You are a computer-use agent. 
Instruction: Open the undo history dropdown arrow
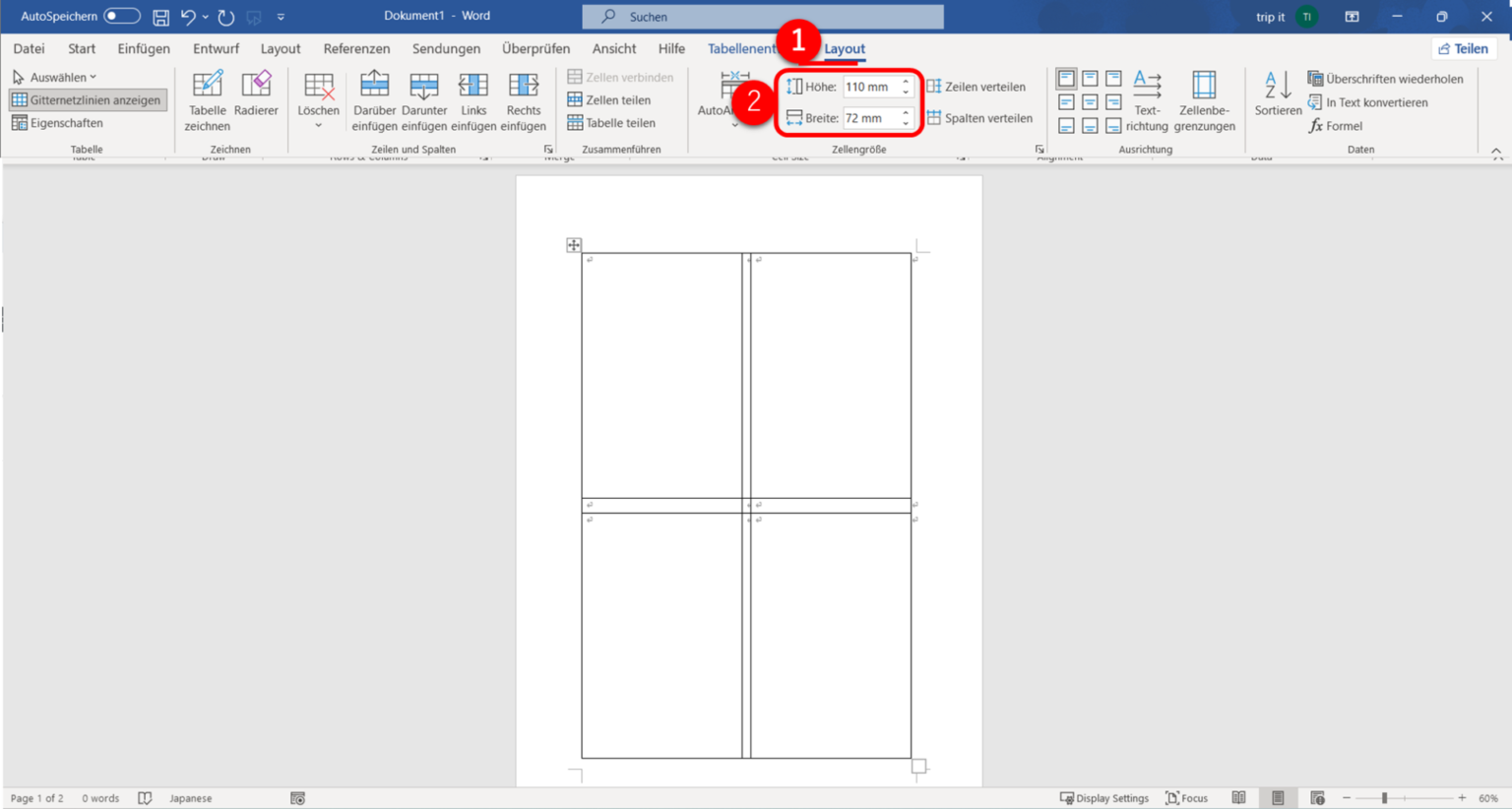point(205,17)
